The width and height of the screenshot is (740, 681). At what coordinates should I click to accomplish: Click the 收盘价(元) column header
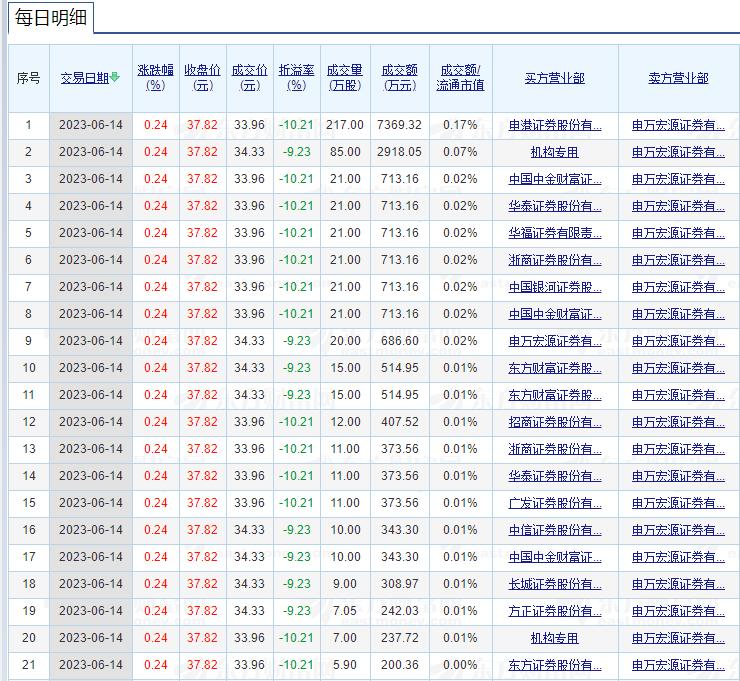[x=202, y=78]
